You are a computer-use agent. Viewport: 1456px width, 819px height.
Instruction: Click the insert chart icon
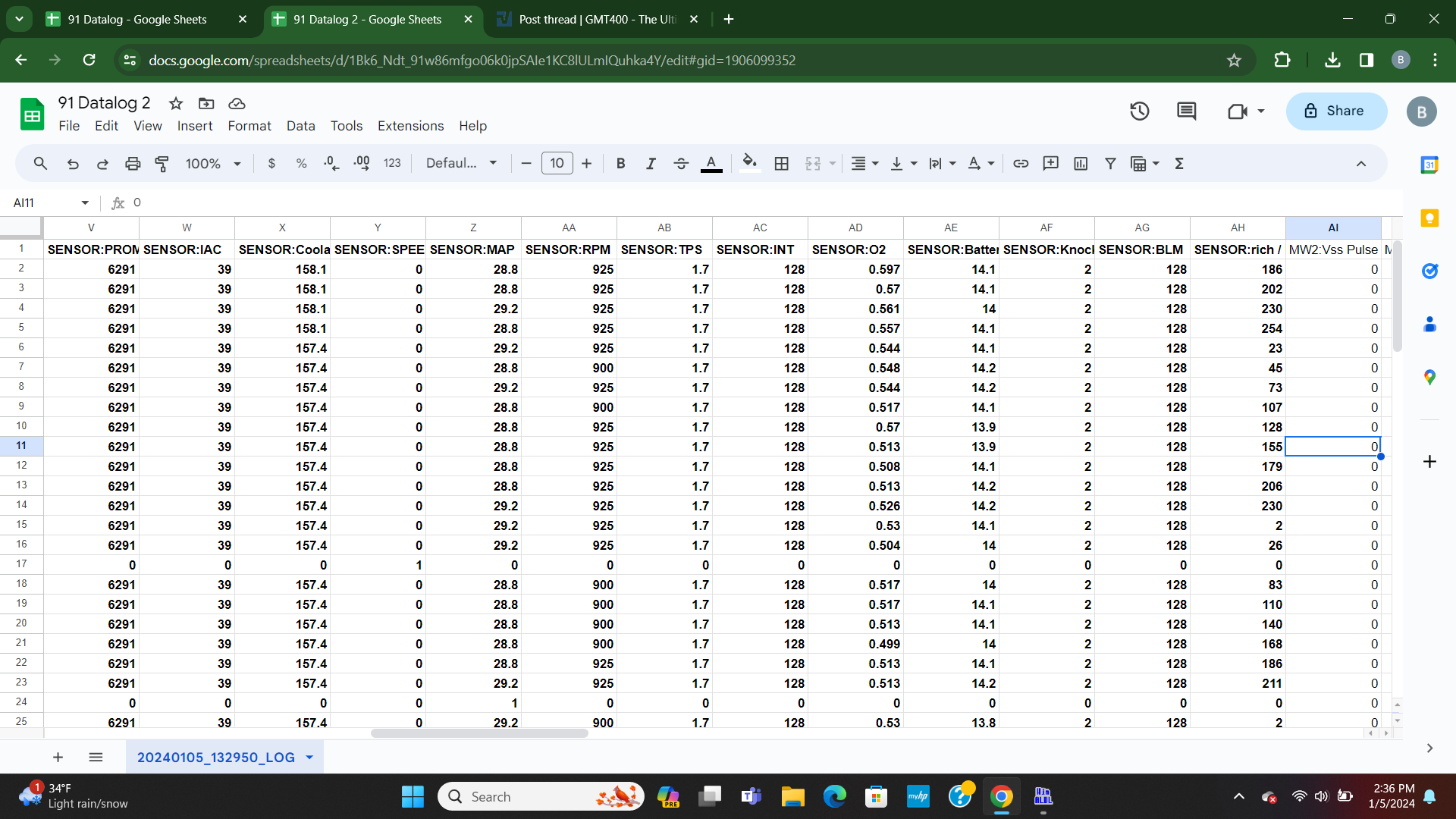(1081, 163)
